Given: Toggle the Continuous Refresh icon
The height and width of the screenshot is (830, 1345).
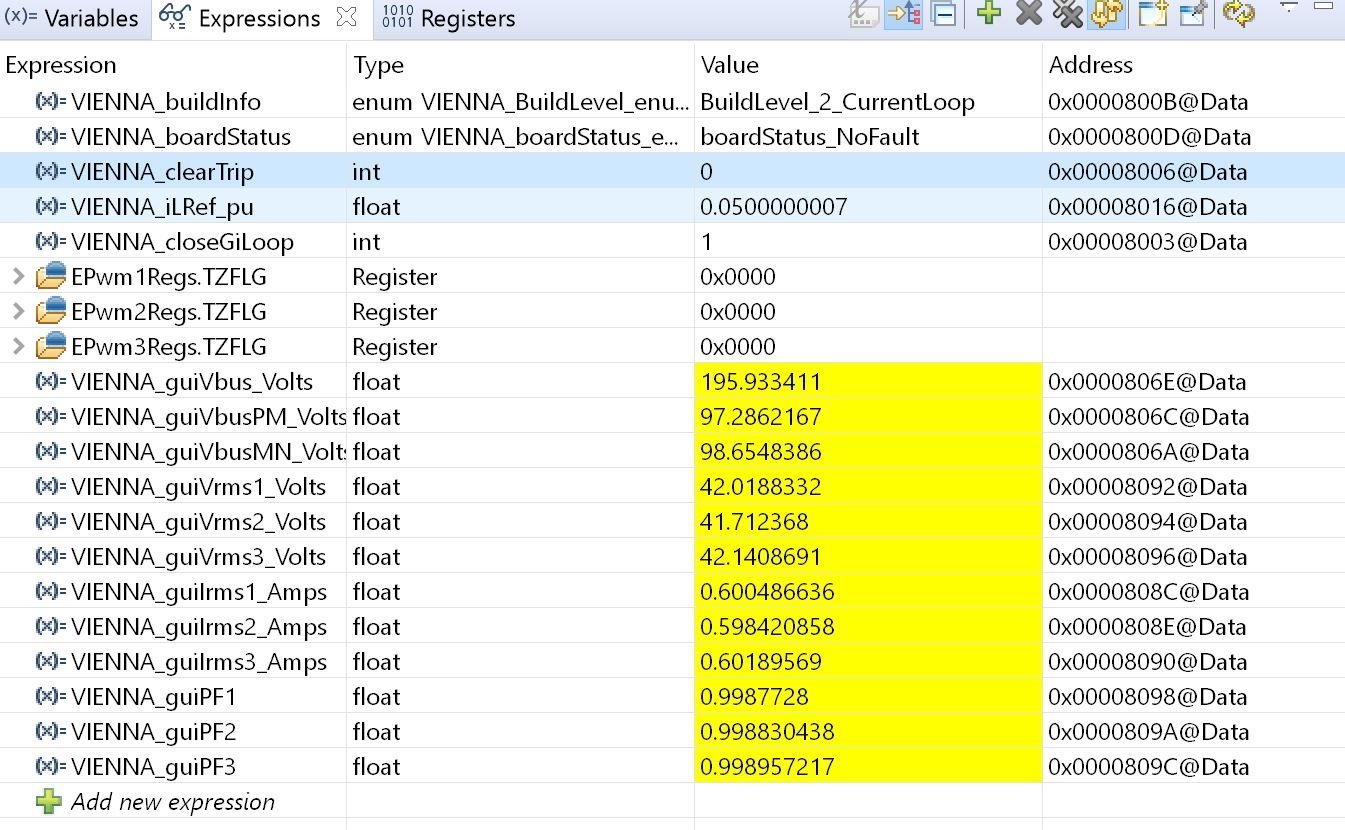Looking at the screenshot, I should pyautogui.click(x=1108, y=14).
